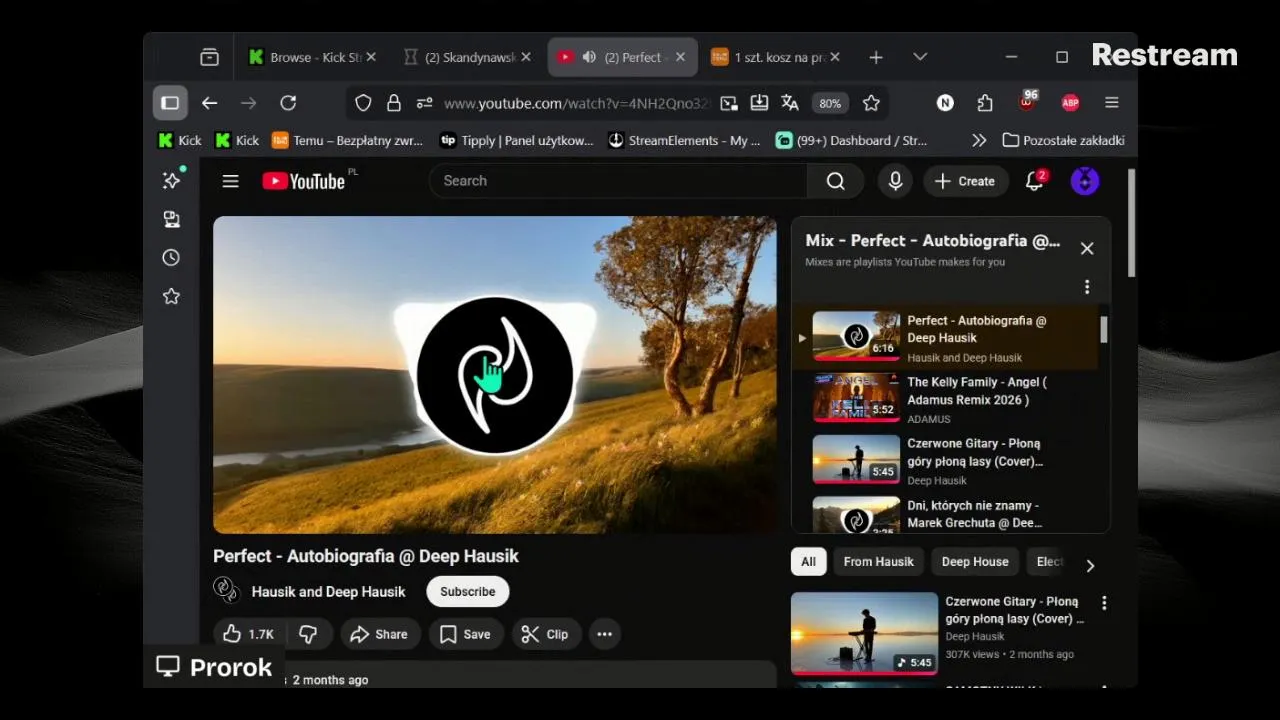Viewport: 1280px width, 720px height.
Task: Go back to the previous page
Action: tap(209, 103)
